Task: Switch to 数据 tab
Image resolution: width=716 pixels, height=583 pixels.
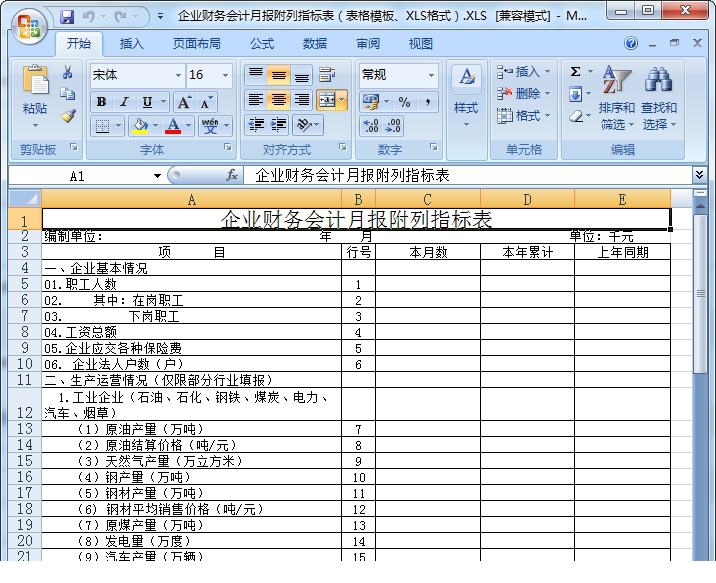Action: (315, 44)
